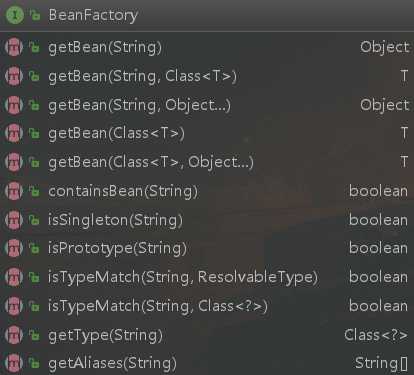Screen dimensions: 414x375
Task: Click the String[] return type of getAliases
Action: (x=381, y=363)
